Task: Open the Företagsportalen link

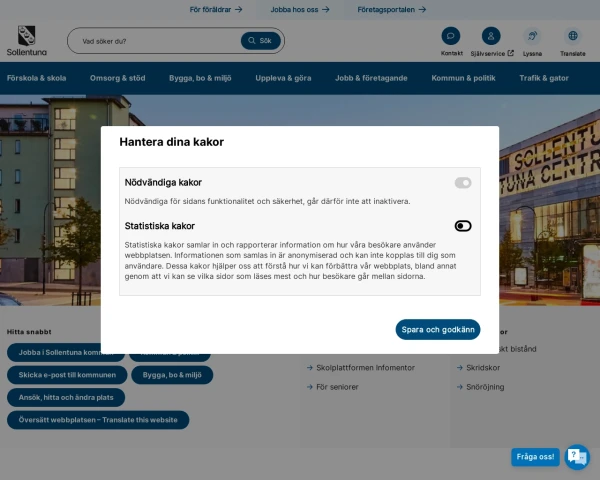Action: pyautogui.click(x=392, y=9)
